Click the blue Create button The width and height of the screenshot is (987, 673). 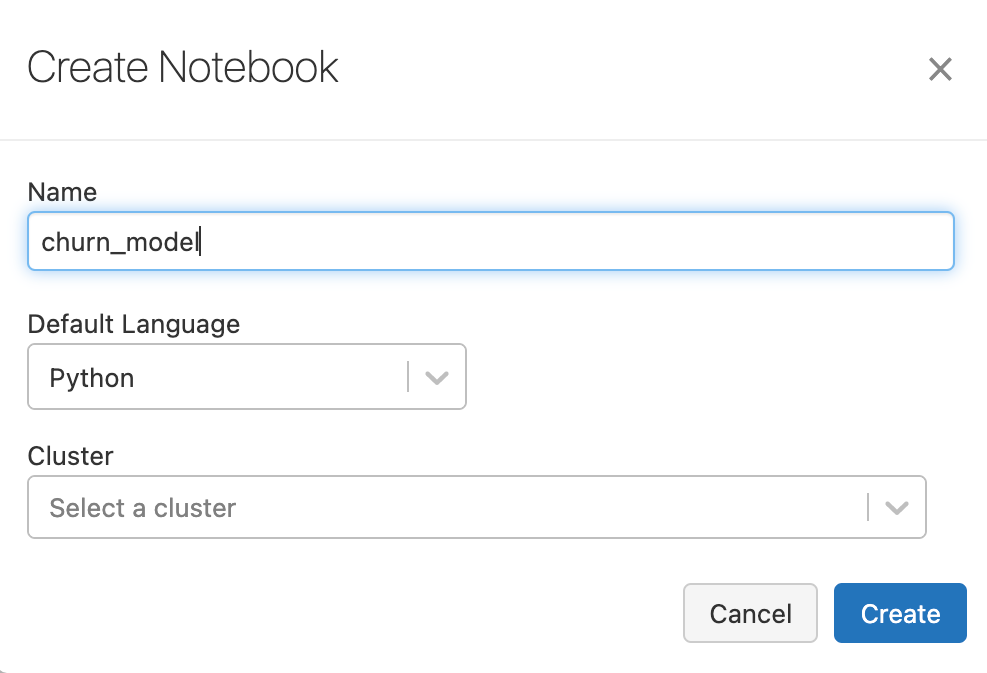(900, 613)
